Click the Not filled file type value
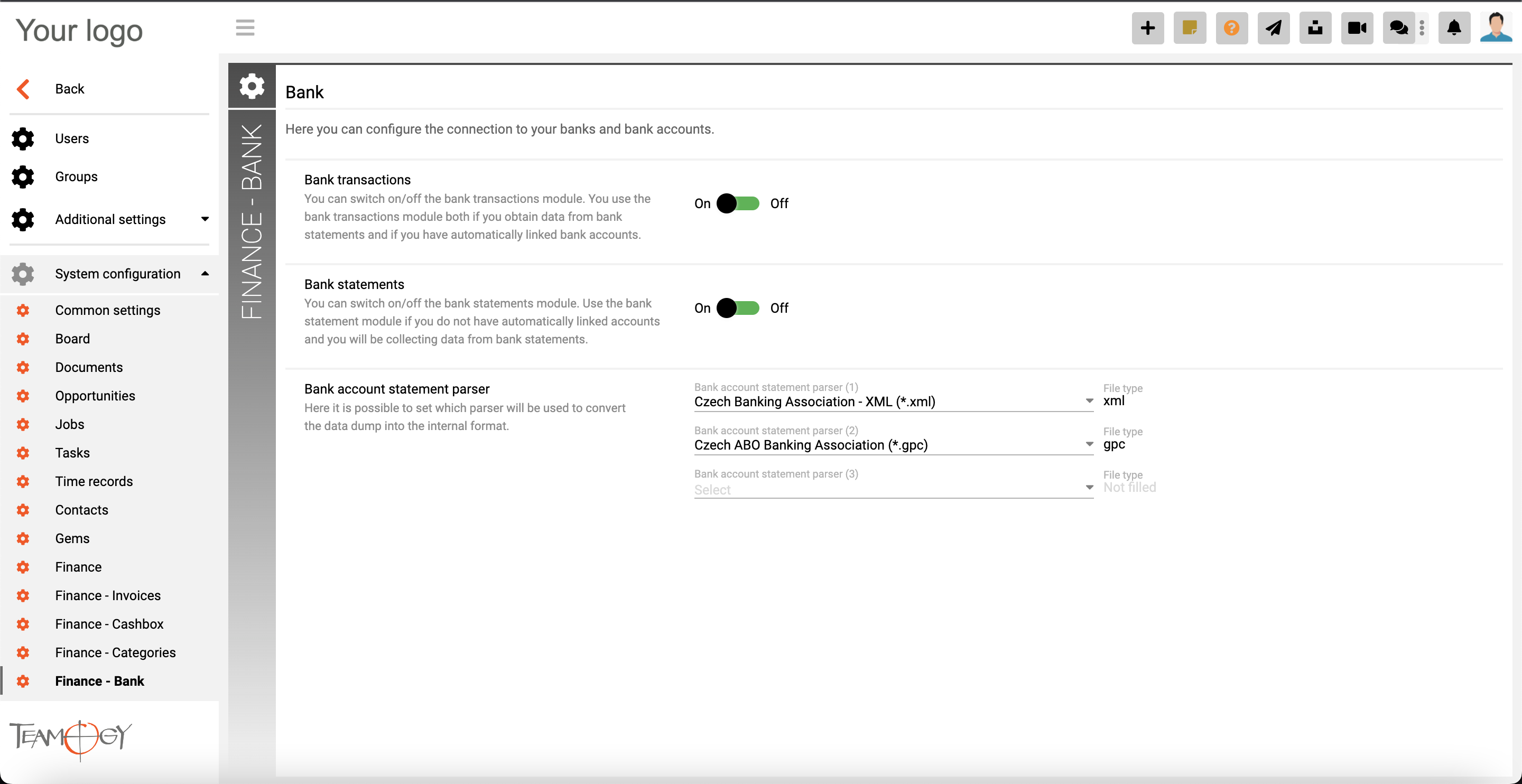Viewport: 1522px width, 784px height. [x=1130, y=488]
